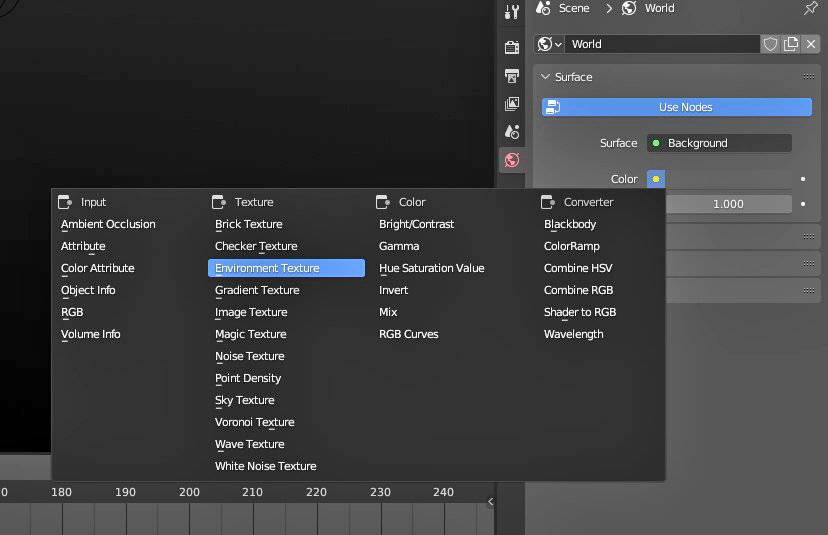Open the Surface Background shader dropdown
Screen dimensions: 828x535
click(719, 143)
